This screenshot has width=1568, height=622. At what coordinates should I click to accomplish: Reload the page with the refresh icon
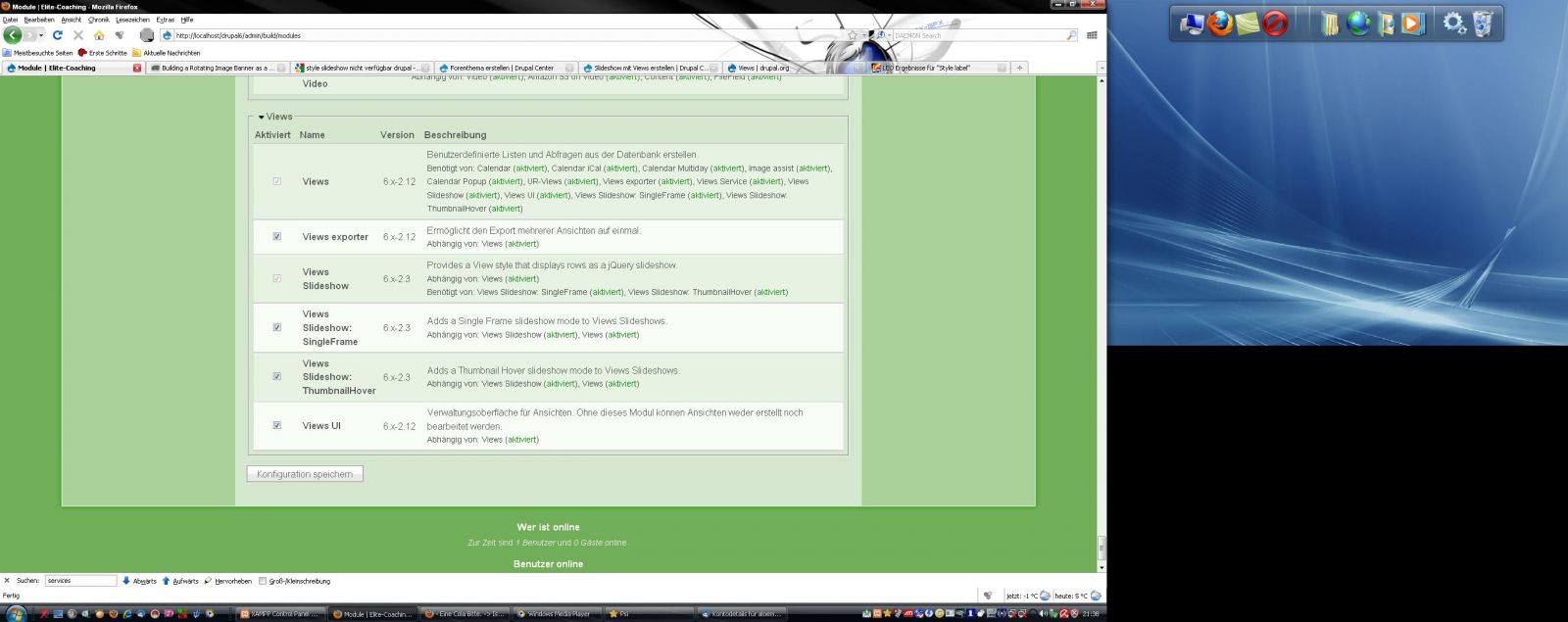(x=58, y=35)
